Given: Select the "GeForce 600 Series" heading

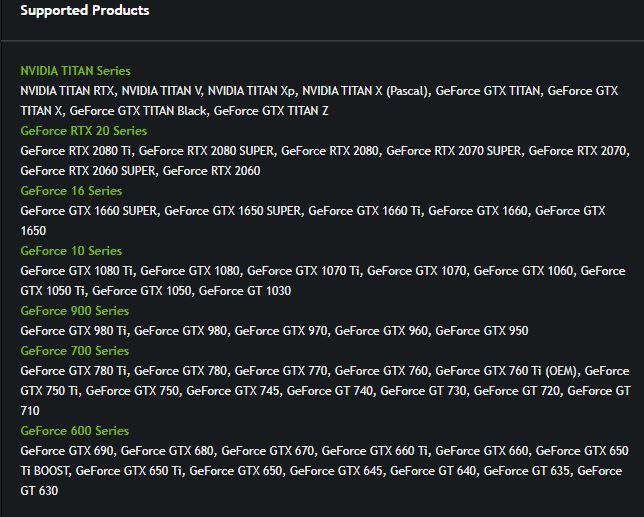Looking at the screenshot, I should [75, 430].
